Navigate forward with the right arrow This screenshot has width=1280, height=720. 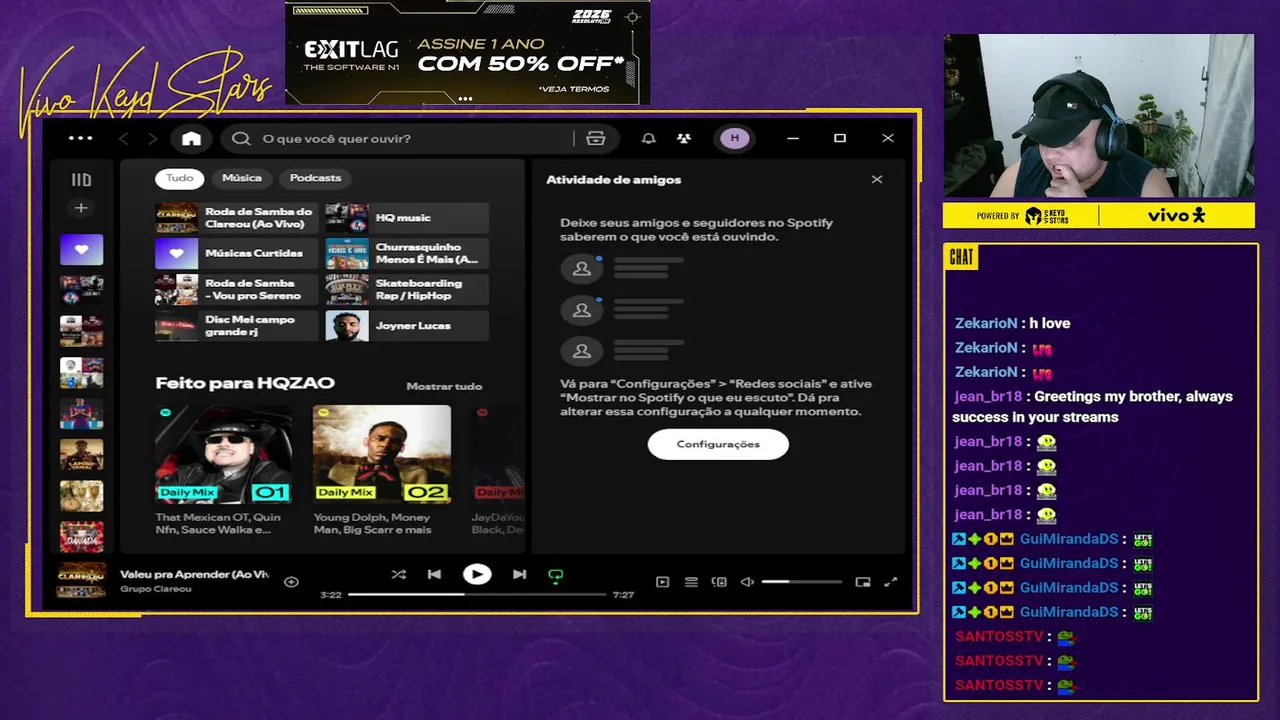pyautogui.click(x=152, y=138)
